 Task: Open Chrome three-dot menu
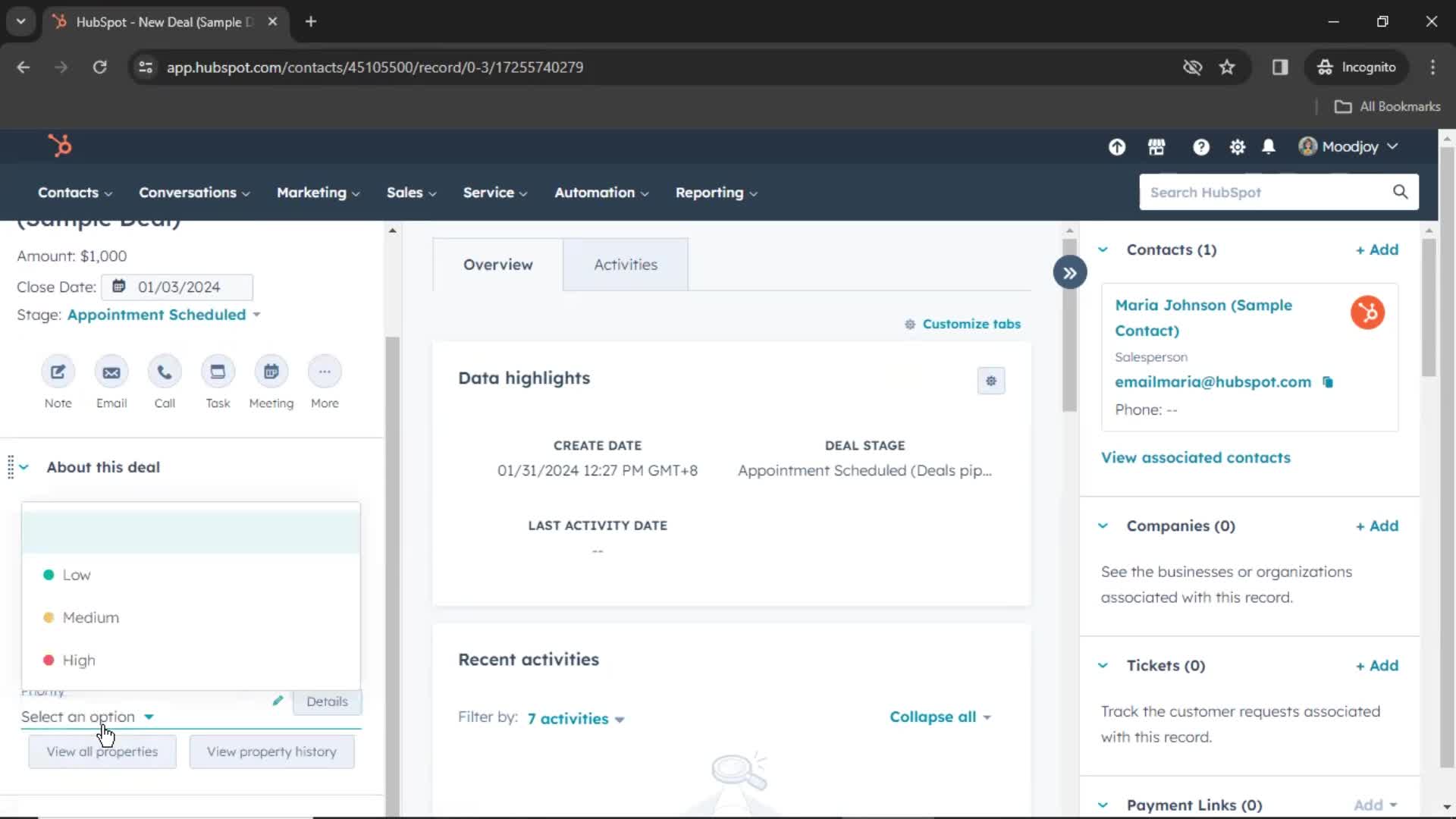tap(1432, 67)
